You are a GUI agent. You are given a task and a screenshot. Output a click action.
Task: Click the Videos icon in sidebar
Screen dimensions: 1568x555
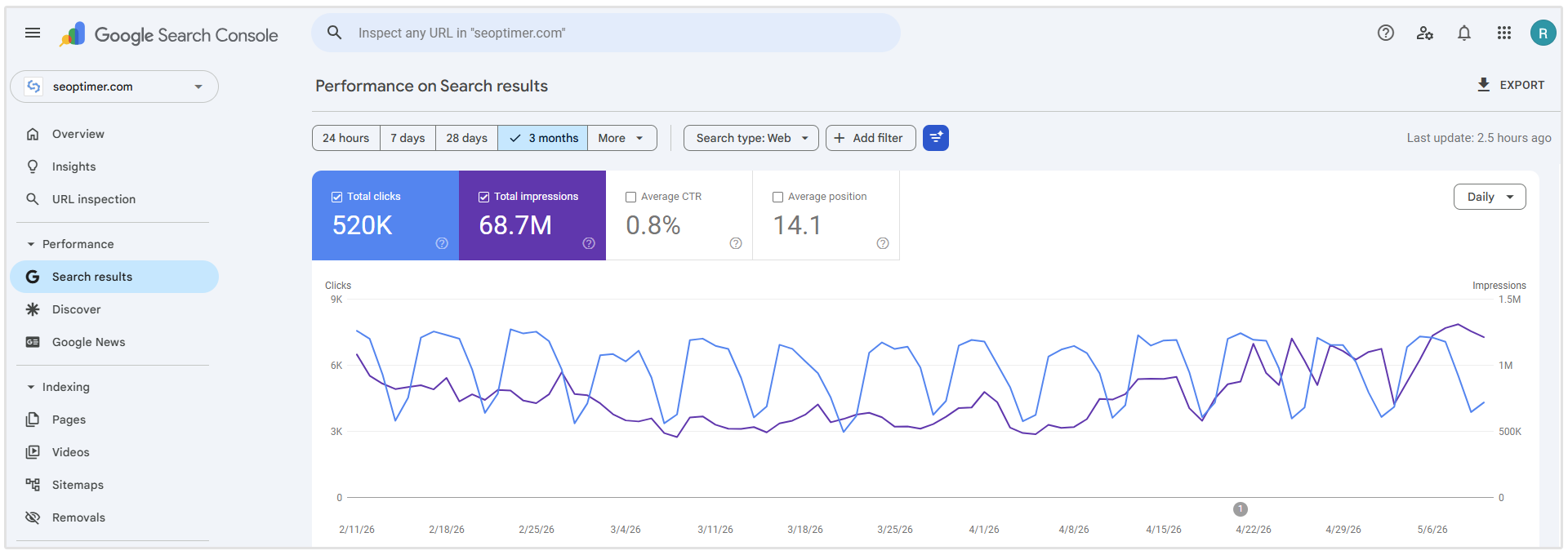tap(33, 452)
